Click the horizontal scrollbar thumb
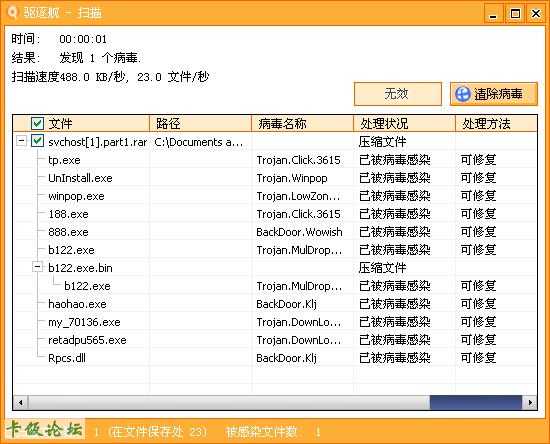The width and height of the screenshot is (550, 444). (x=476, y=403)
